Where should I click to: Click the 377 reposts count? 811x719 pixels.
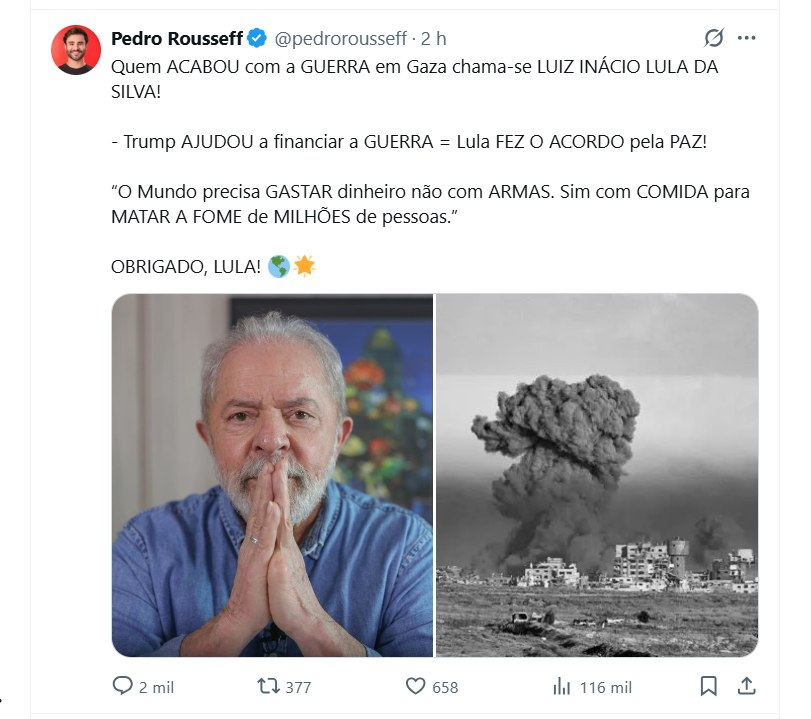298,687
